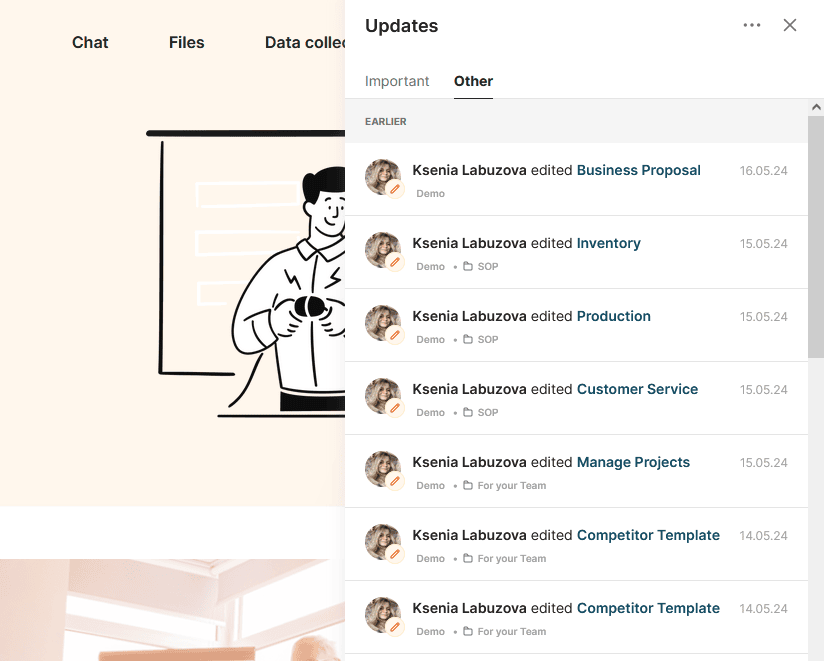Open the Files tab
Screen dimensions: 824x661
coord(187,43)
